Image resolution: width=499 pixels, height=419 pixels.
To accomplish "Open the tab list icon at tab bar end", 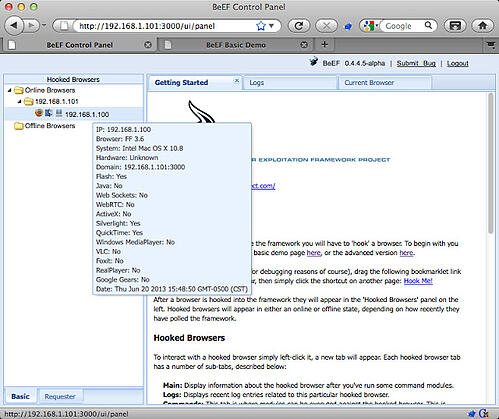I will [x=491, y=45].
